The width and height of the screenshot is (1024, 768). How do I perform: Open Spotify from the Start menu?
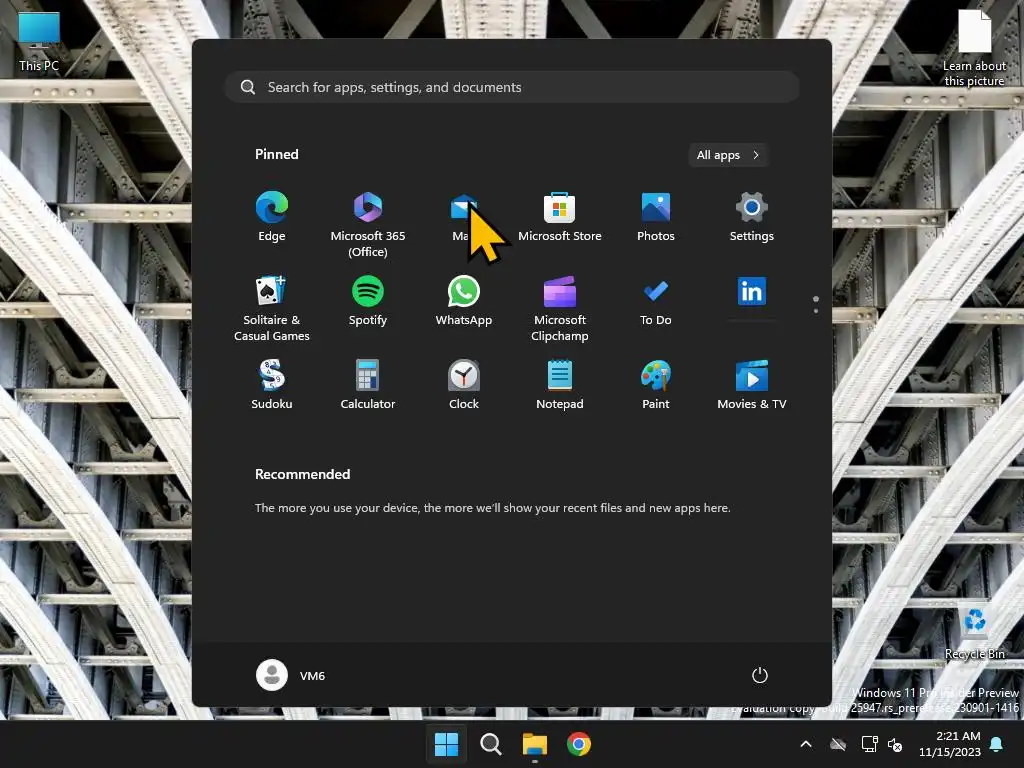click(x=368, y=301)
